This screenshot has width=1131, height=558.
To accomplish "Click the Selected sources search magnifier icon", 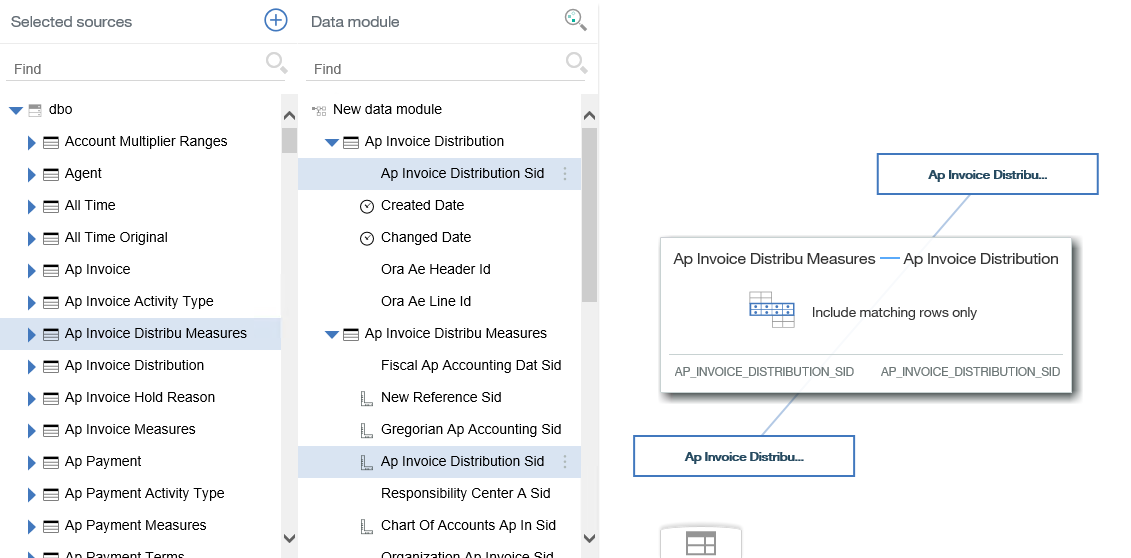I will pos(276,63).
